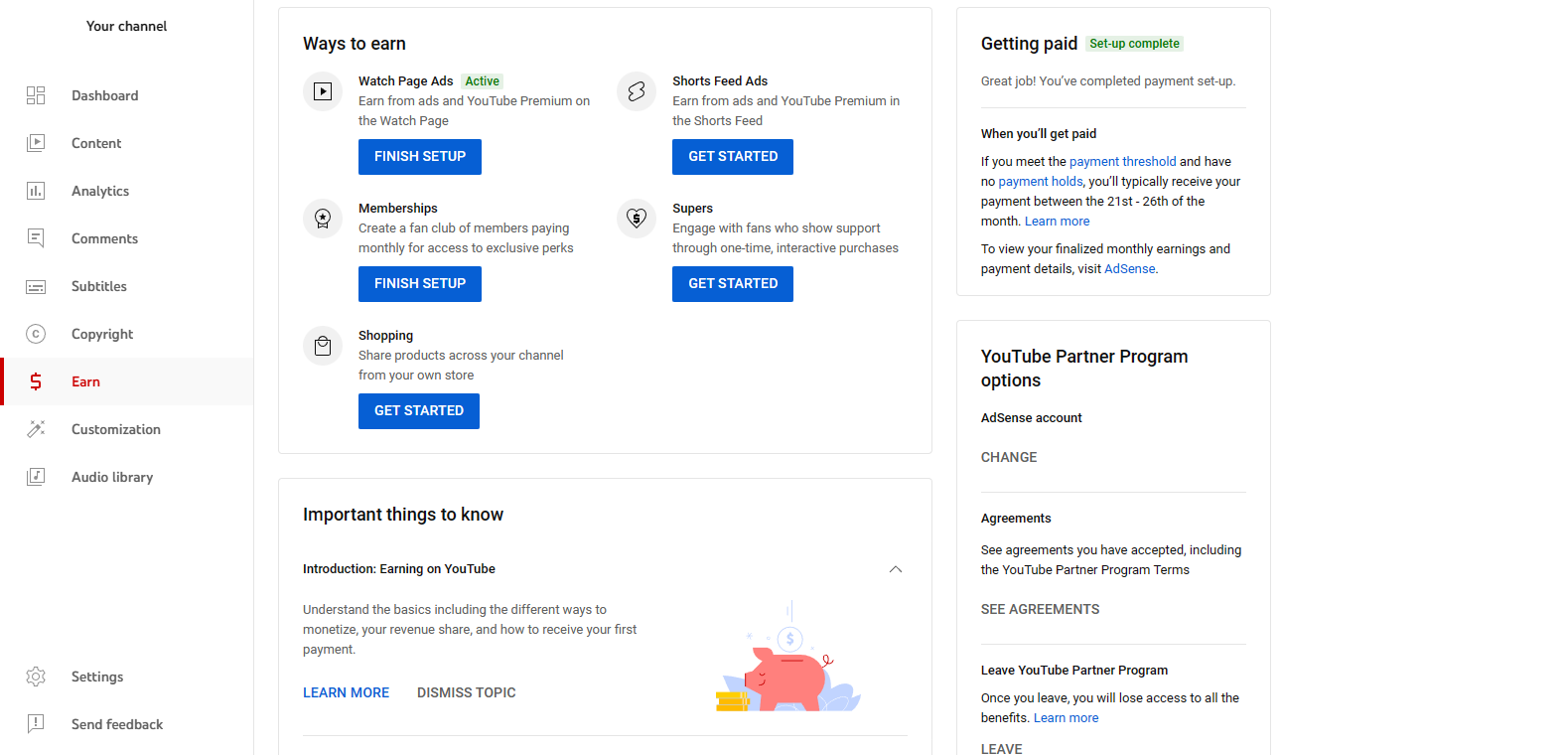Viewport: 1568px width, 755px height.
Task: Collapse the Introduction: Earning on YouTube section
Action: pos(895,569)
